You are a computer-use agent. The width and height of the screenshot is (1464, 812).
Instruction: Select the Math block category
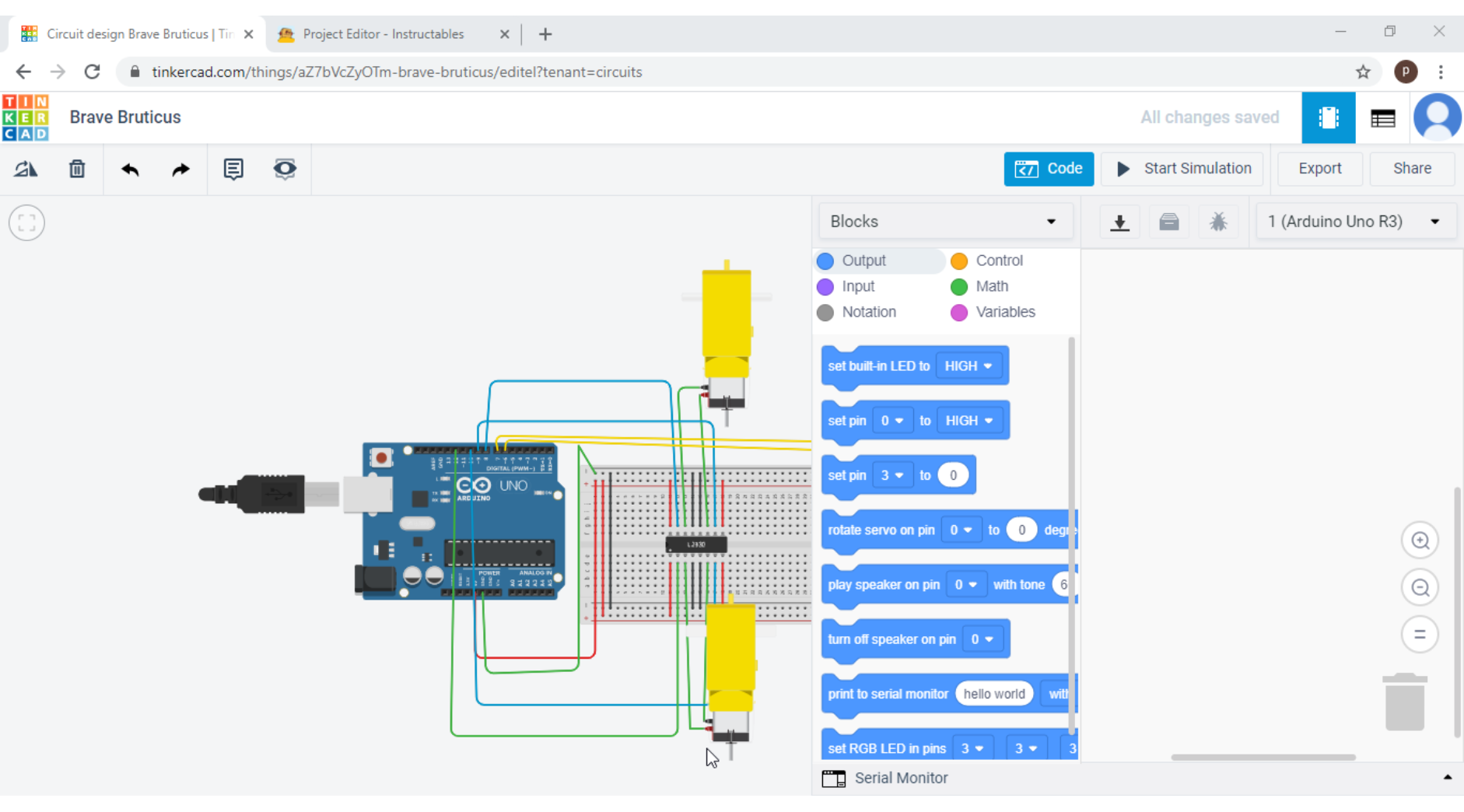point(979,286)
